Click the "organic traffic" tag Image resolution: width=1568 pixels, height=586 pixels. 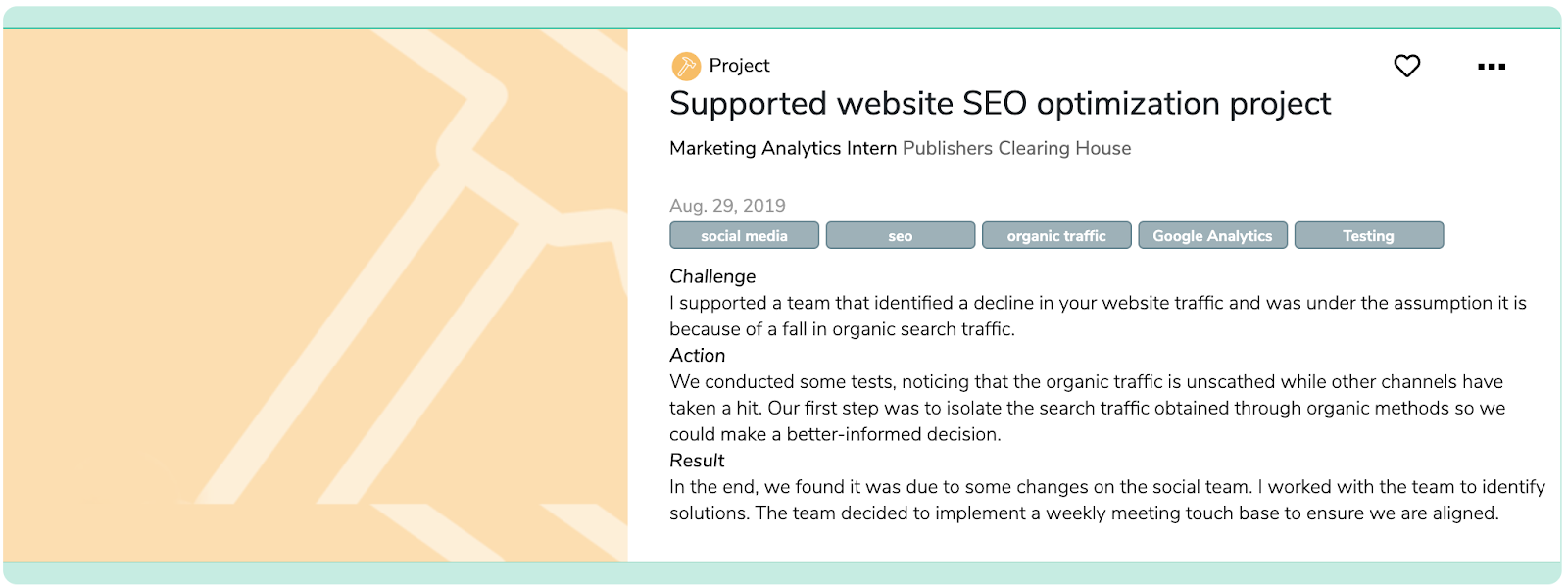pos(1055,236)
